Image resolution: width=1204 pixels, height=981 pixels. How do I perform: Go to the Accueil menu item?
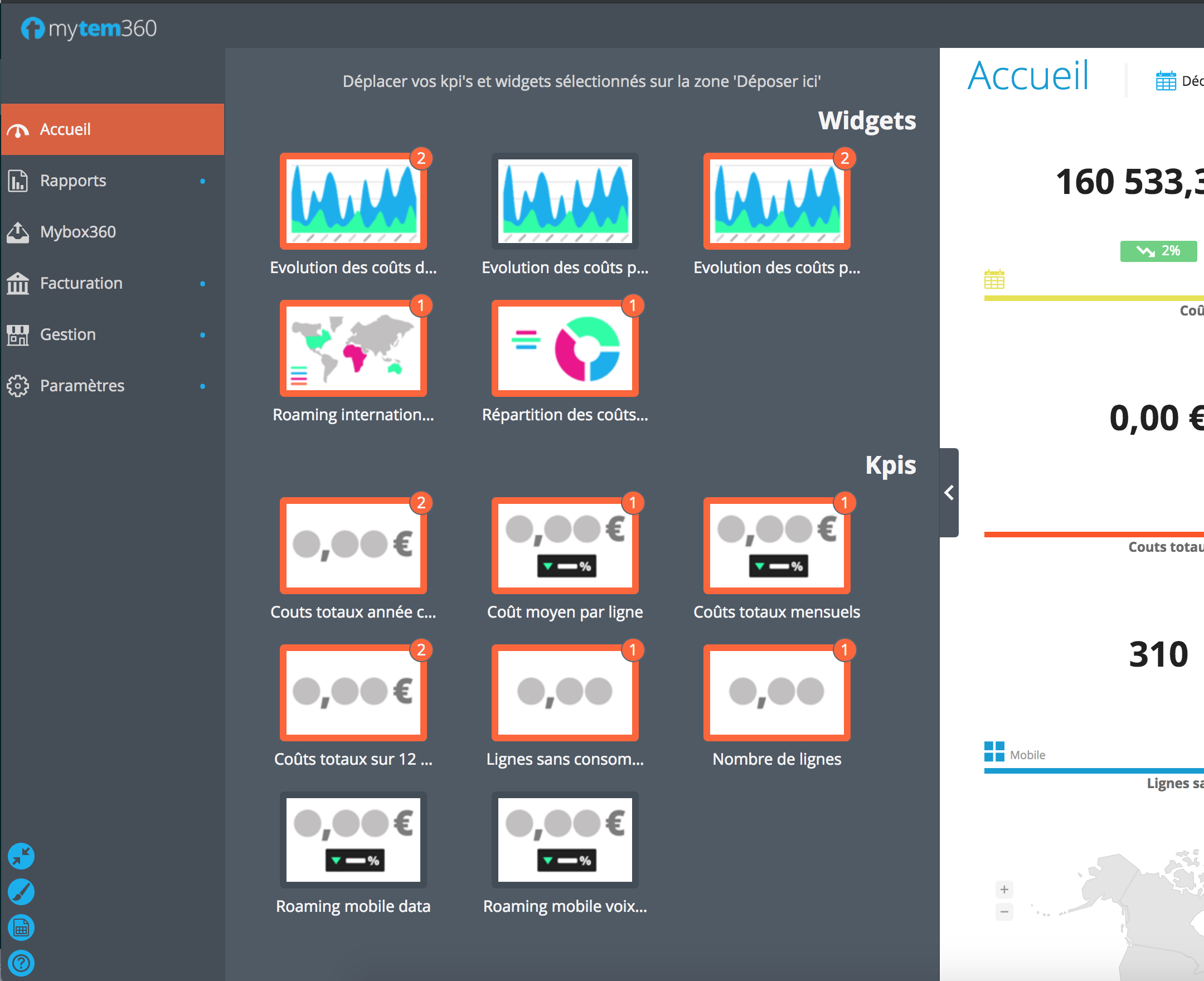tap(65, 129)
